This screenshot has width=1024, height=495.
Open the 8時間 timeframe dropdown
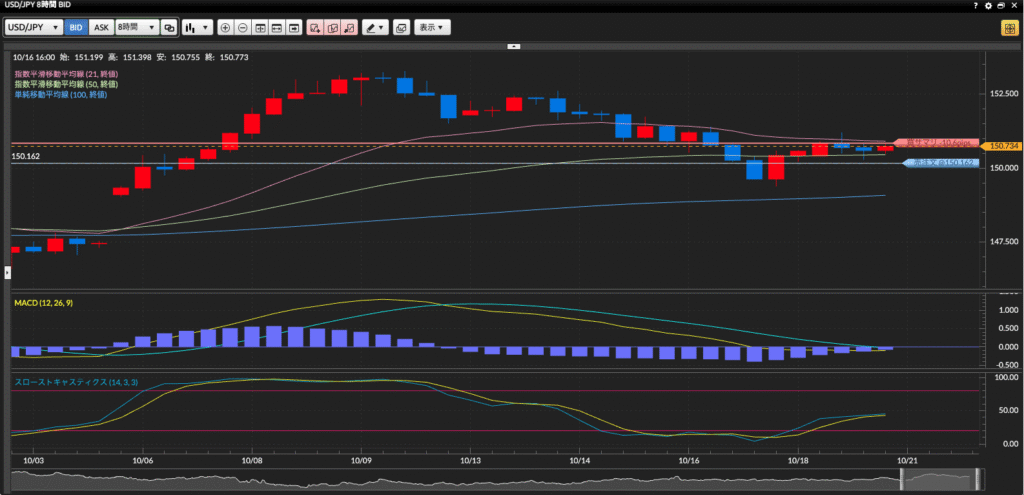pyautogui.click(x=136, y=27)
